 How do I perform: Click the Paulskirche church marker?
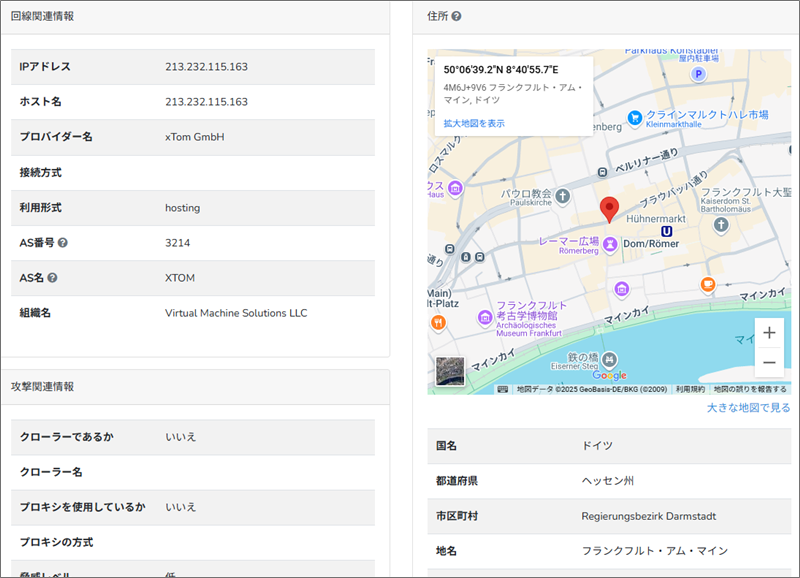562,196
